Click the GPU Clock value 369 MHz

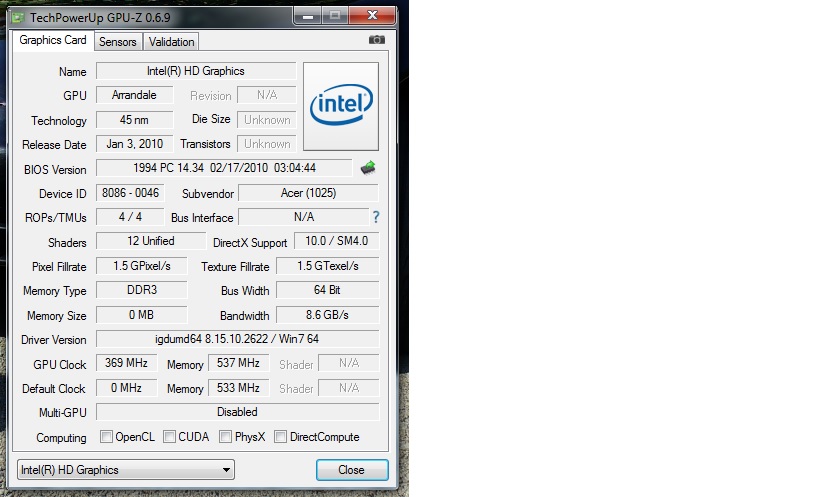126,363
